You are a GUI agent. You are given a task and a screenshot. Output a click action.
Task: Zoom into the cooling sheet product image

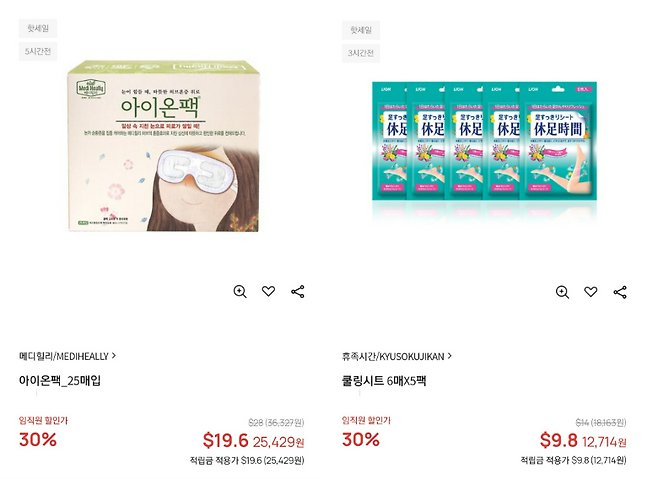[562, 292]
